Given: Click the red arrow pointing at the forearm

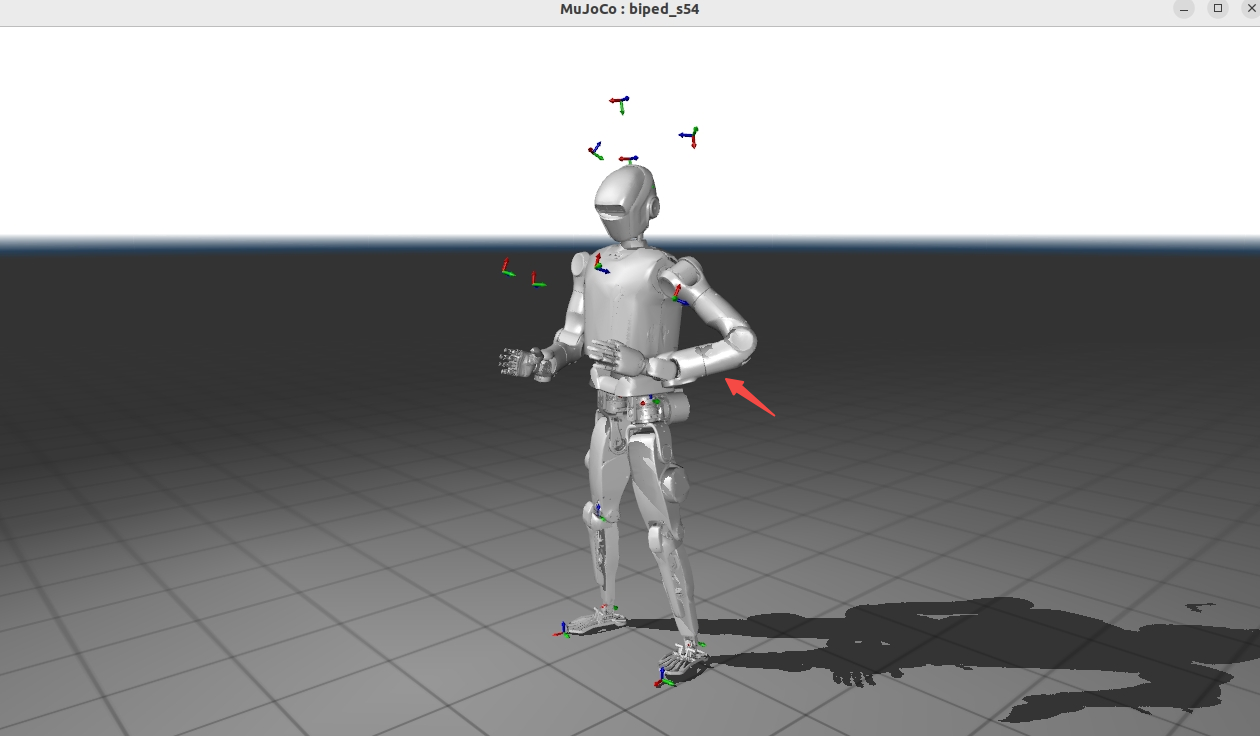Looking at the screenshot, I should (x=750, y=396).
